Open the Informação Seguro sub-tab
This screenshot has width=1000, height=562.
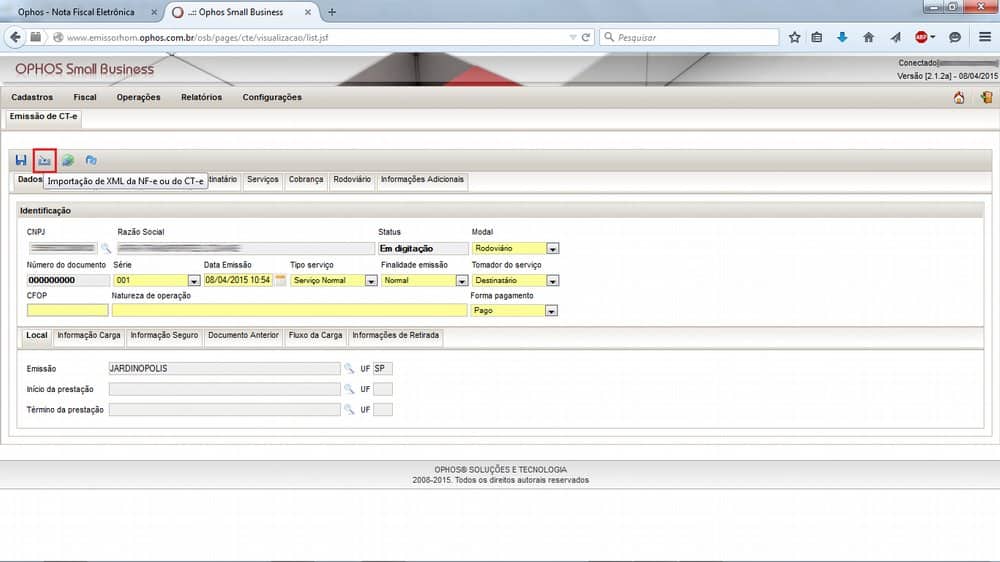(x=164, y=336)
